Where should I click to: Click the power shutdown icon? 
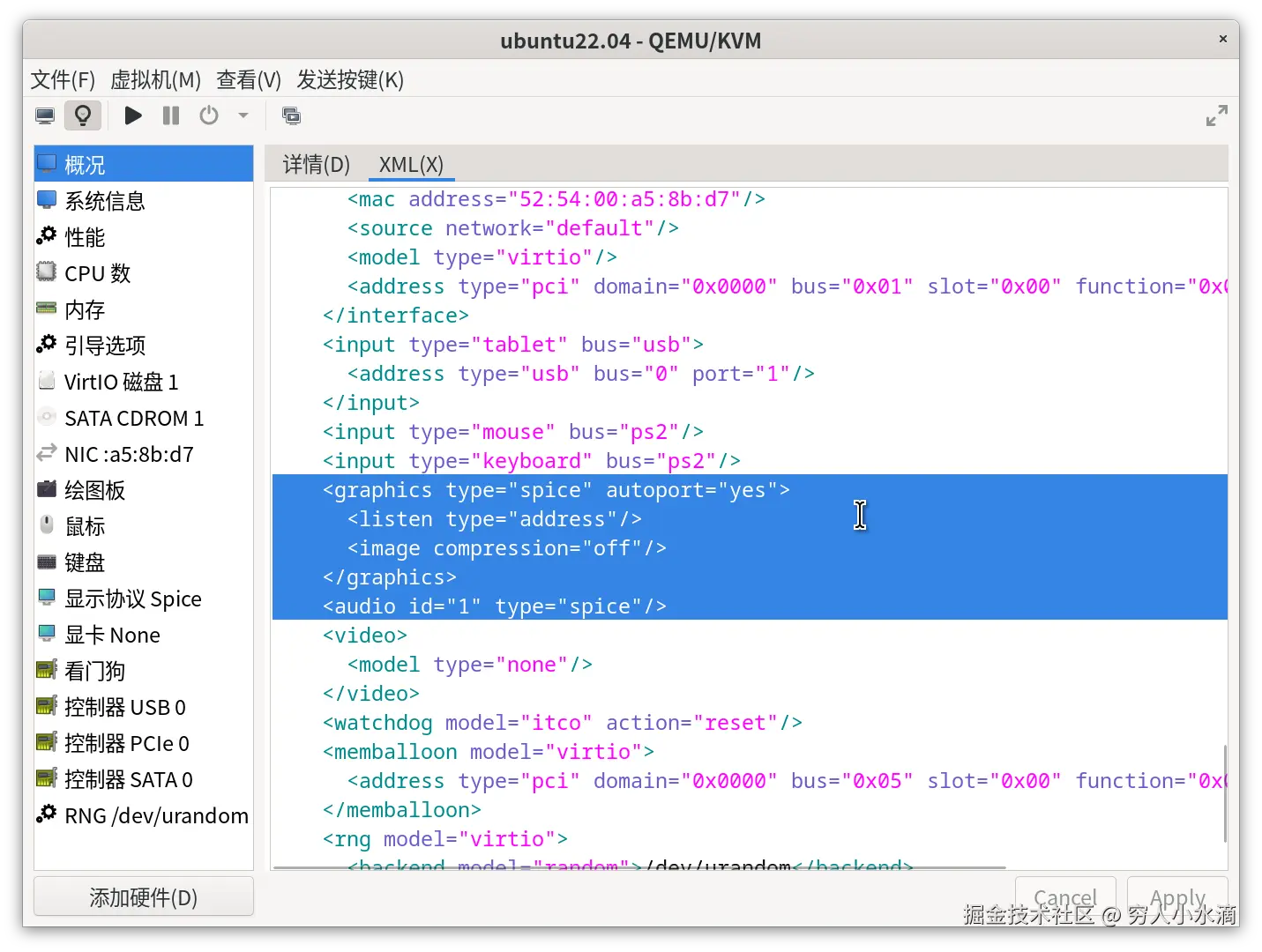(209, 115)
